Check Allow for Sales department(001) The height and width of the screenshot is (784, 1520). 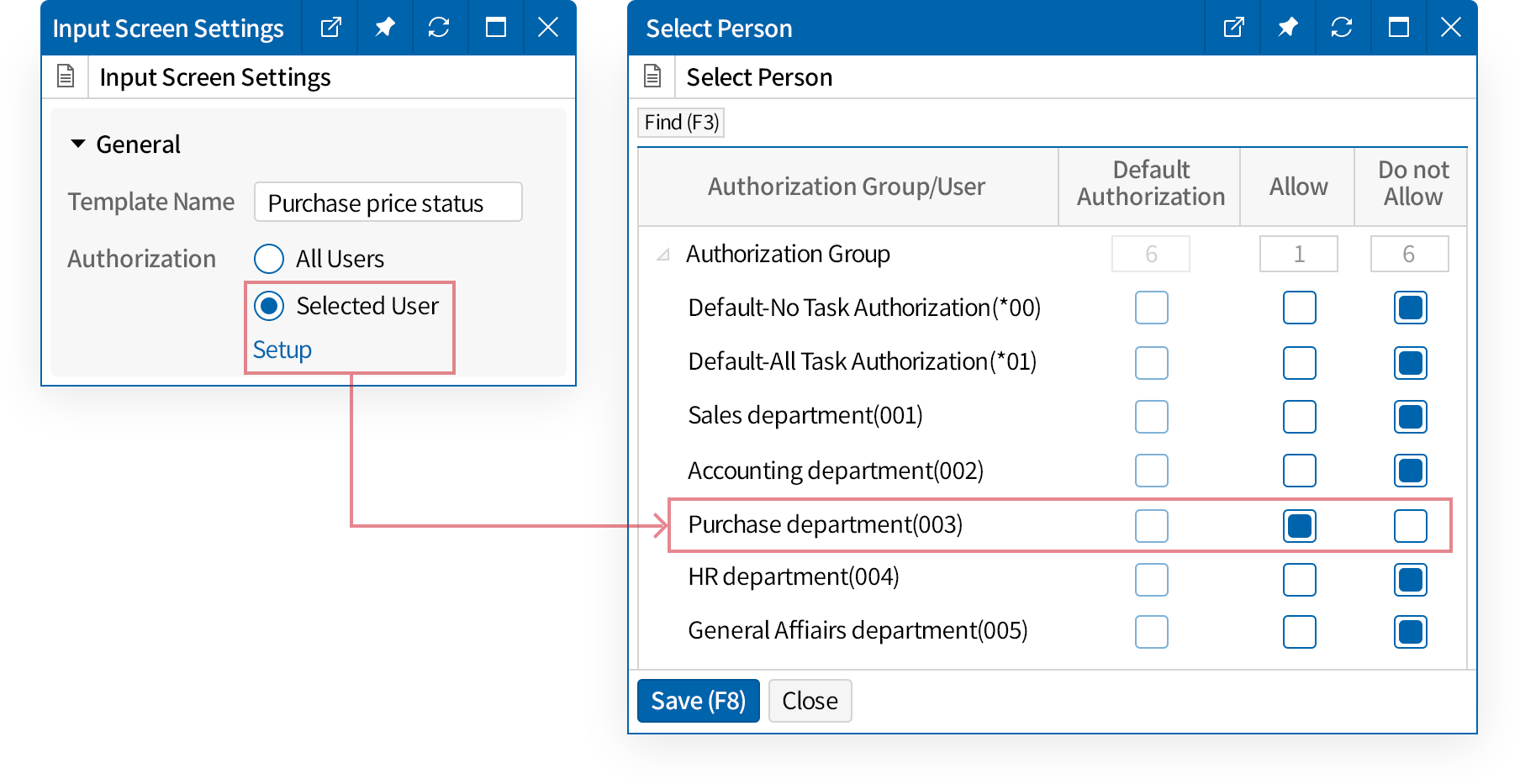[1299, 417]
